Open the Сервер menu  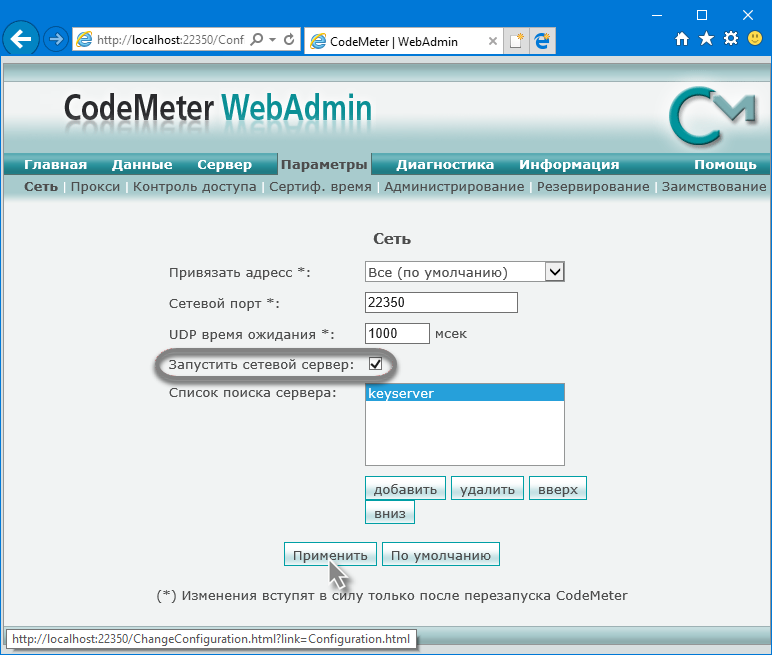click(x=225, y=164)
